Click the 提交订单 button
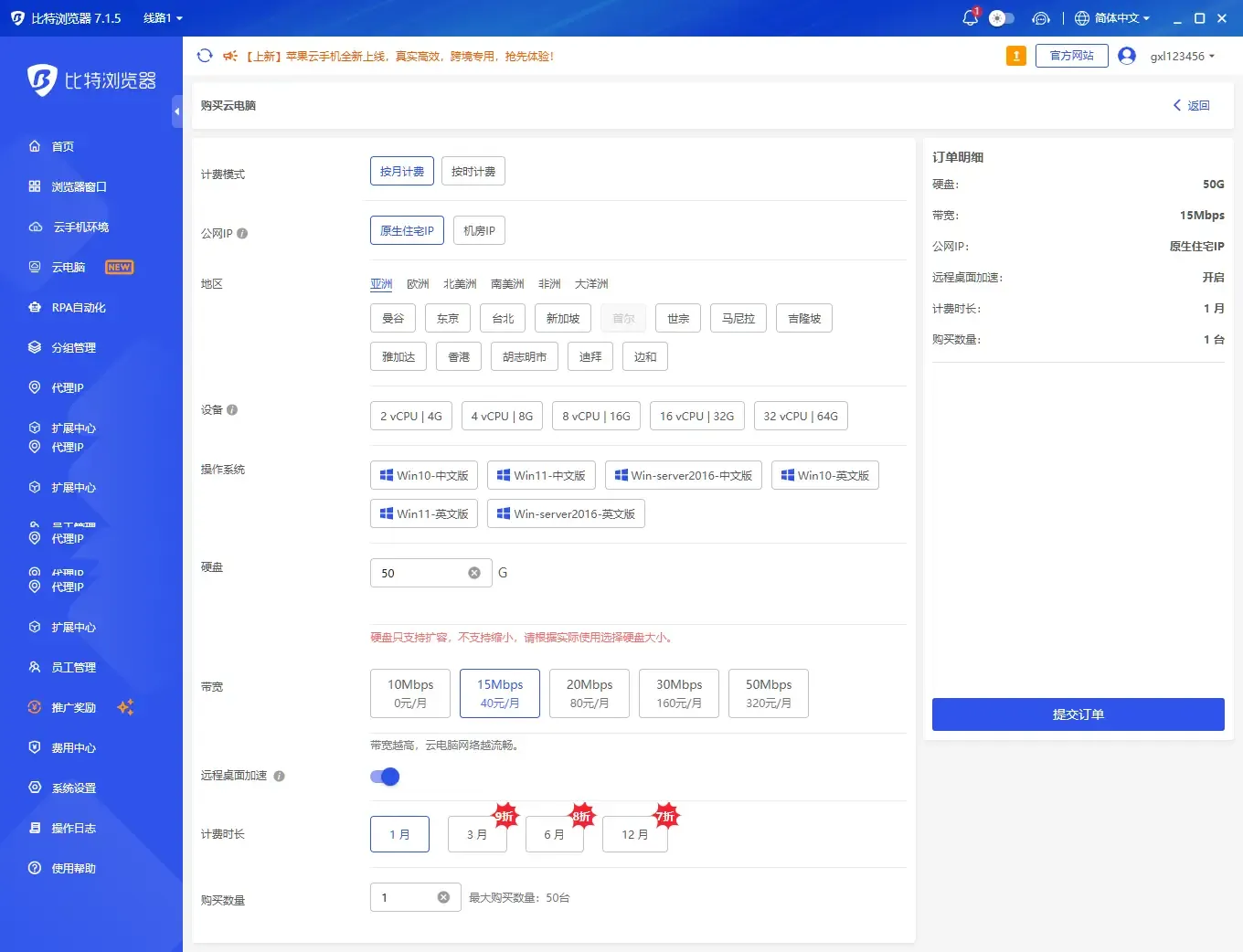The height and width of the screenshot is (952, 1243). point(1078,714)
